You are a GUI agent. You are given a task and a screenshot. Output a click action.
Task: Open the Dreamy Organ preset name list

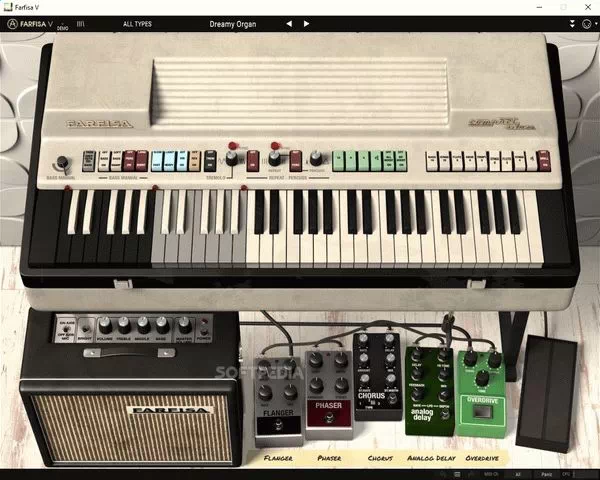[x=233, y=23]
